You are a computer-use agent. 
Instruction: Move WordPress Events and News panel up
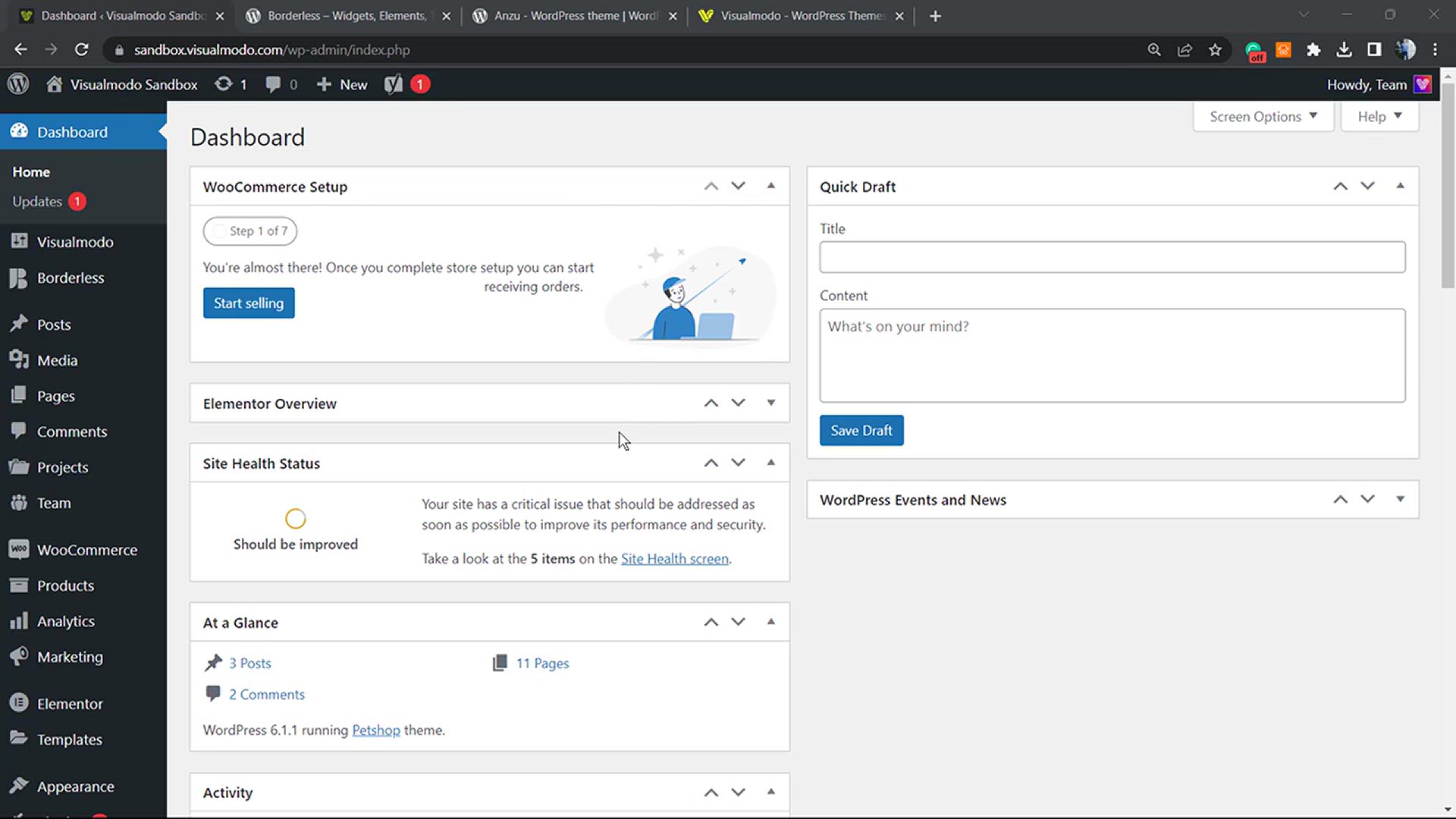coord(1340,499)
